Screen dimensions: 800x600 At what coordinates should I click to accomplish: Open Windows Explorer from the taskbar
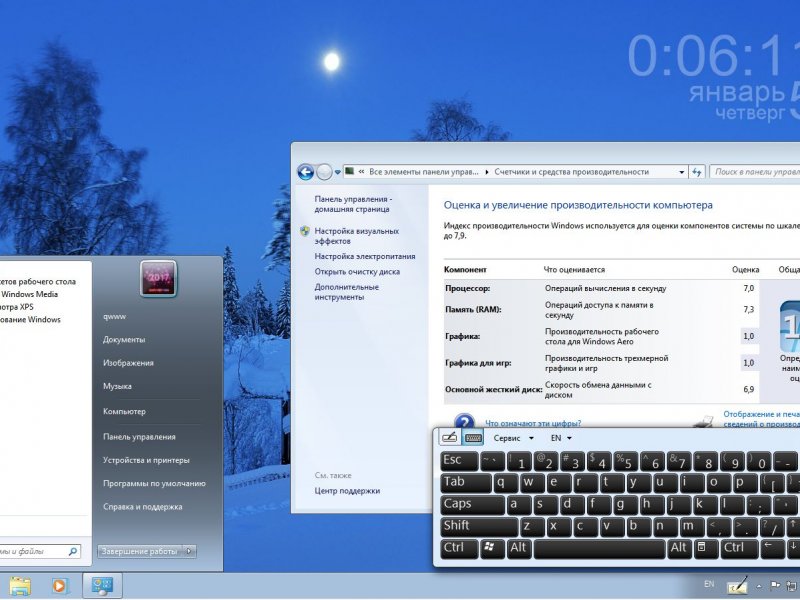[x=20, y=586]
